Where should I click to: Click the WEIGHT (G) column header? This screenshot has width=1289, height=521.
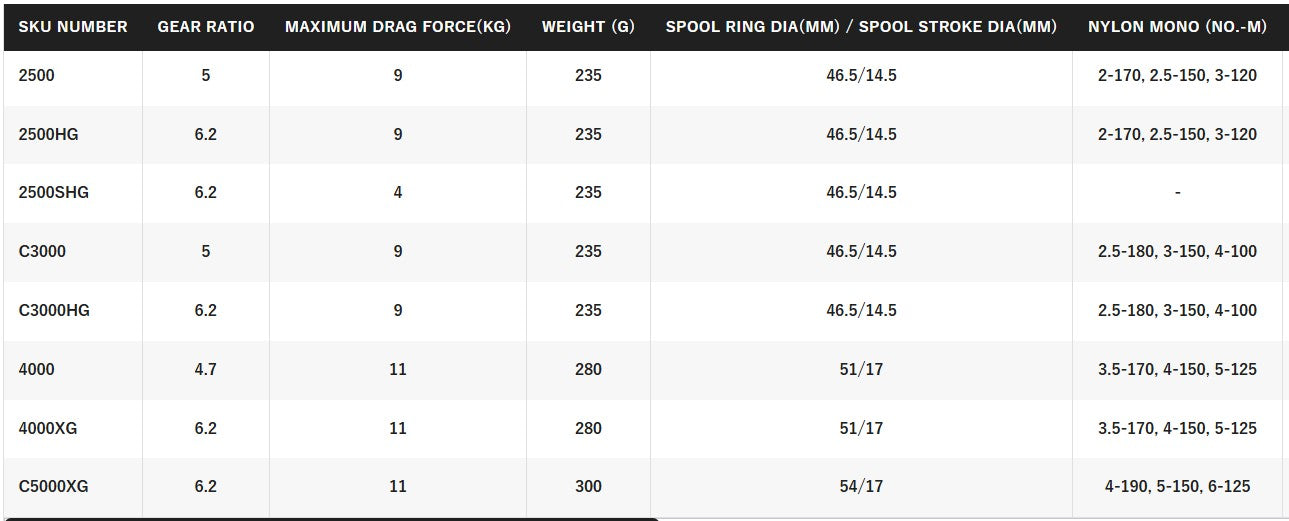click(x=588, y=27)
